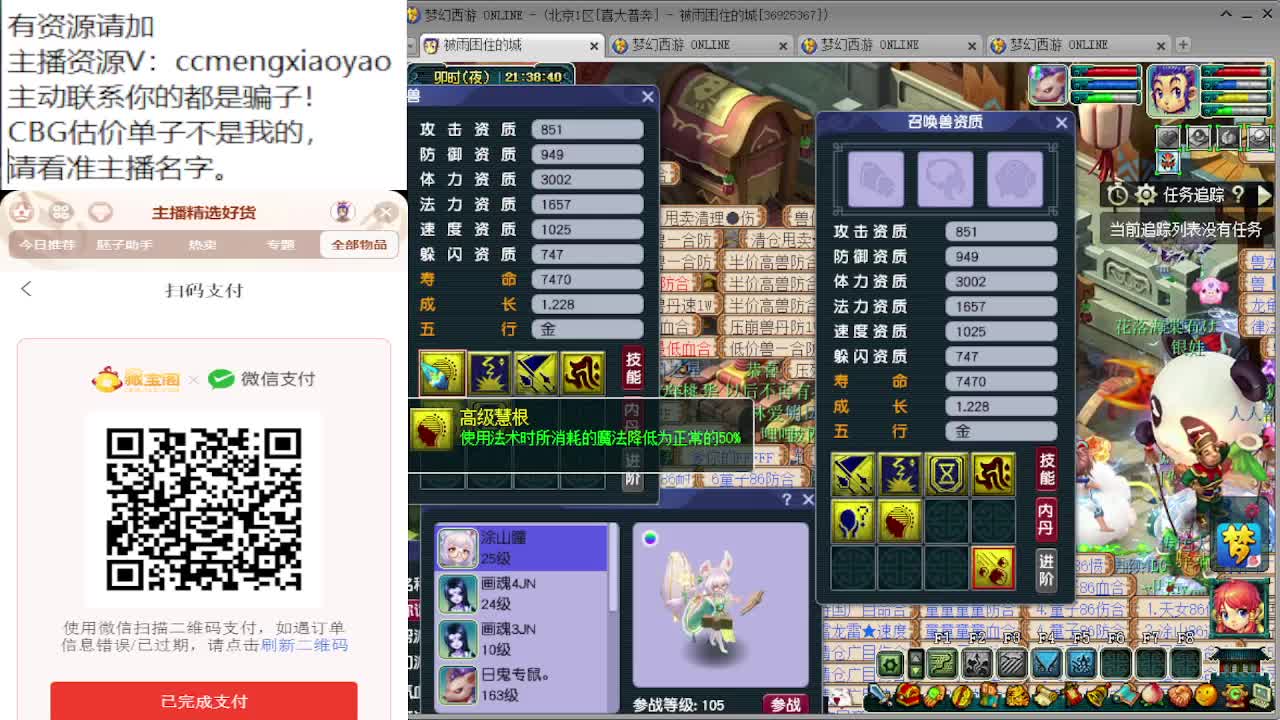Switch to 全部物品 tab
Image resolution: width=1280 pixels, height=720 pixels.
click(x=359, y=245)
